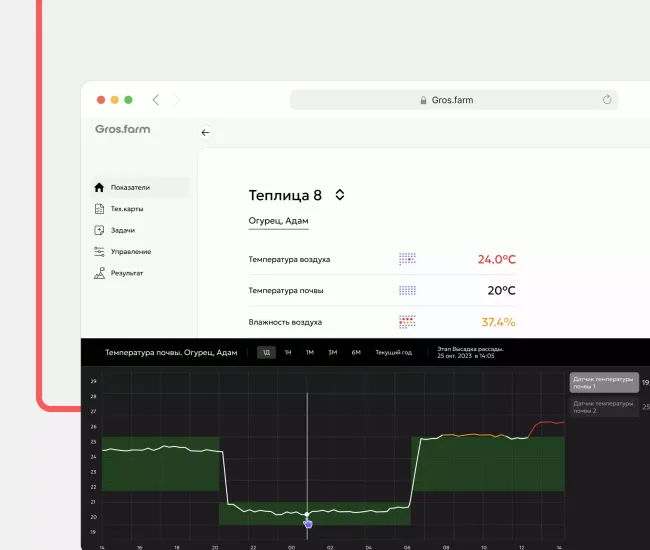Click the Тех.карты document icon
The image size is (650, 550).
99,209
